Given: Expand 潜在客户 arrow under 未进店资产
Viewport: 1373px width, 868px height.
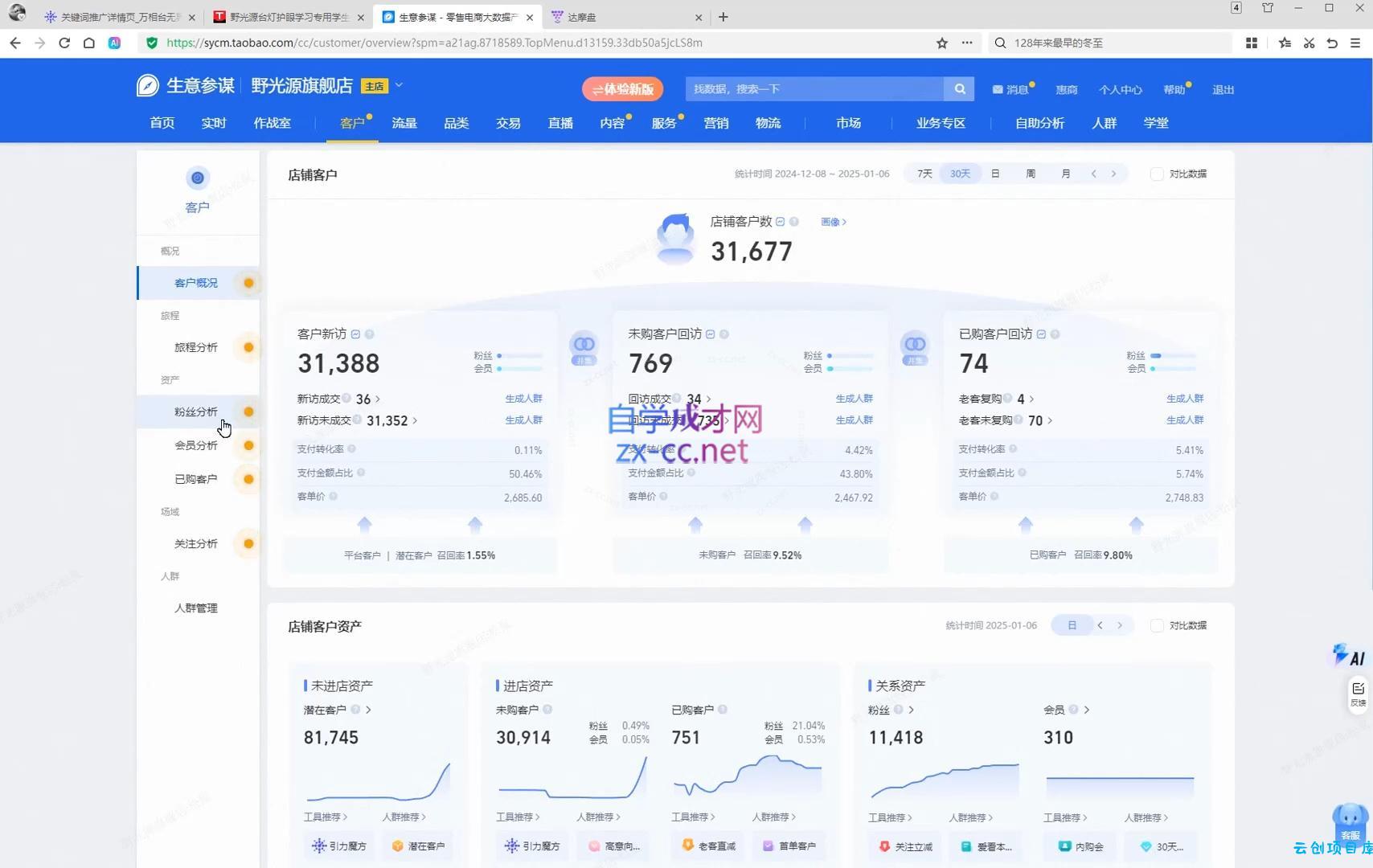Looking at the screenshot, I should click(368, 710).
